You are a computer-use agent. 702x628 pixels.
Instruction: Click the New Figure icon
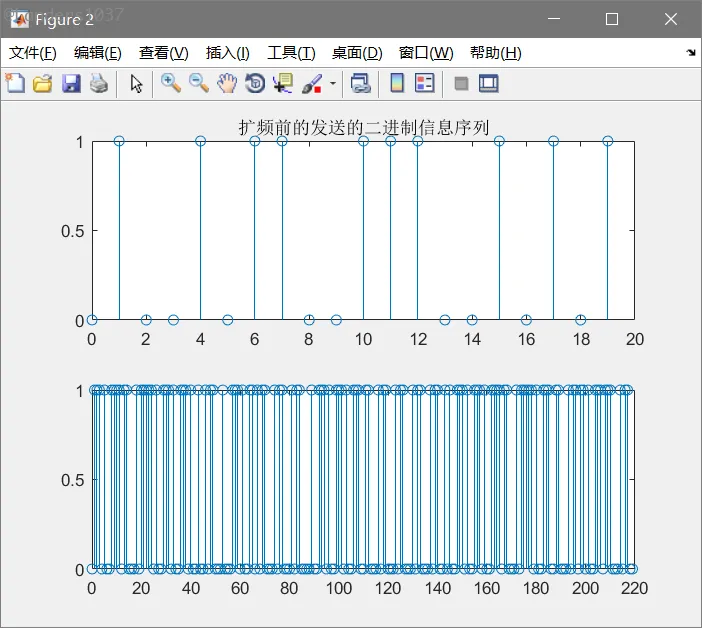(15, 84)
